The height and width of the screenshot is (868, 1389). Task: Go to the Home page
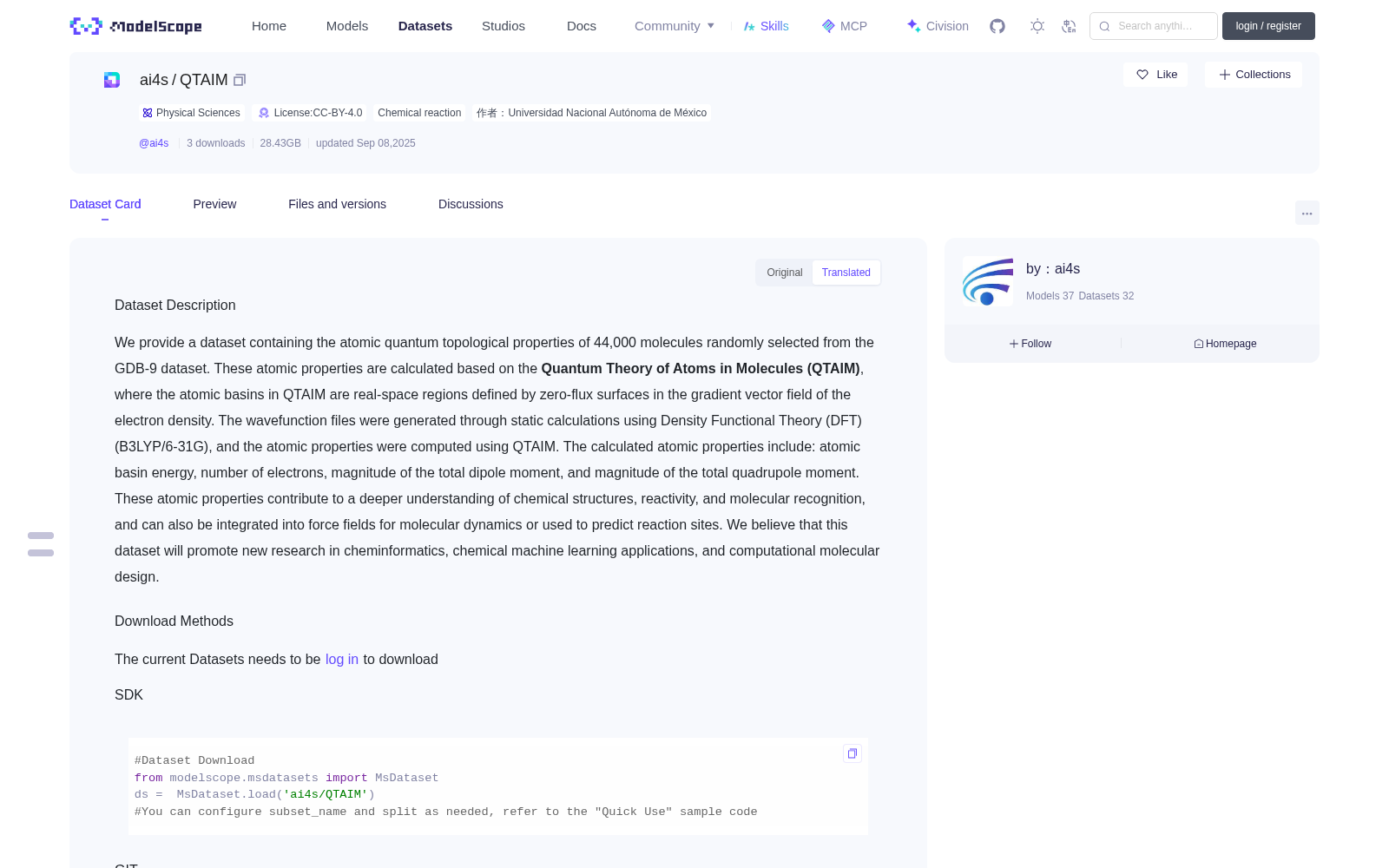tap(269, 26)
